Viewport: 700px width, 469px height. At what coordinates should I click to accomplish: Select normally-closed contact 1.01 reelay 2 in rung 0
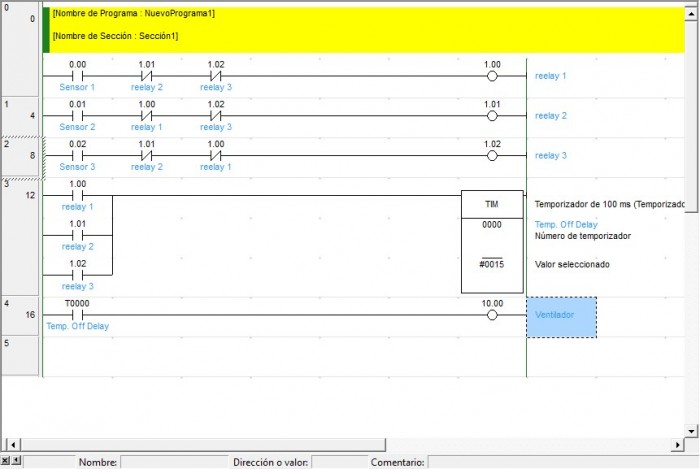pyautogui.click(x=146, y=76)
